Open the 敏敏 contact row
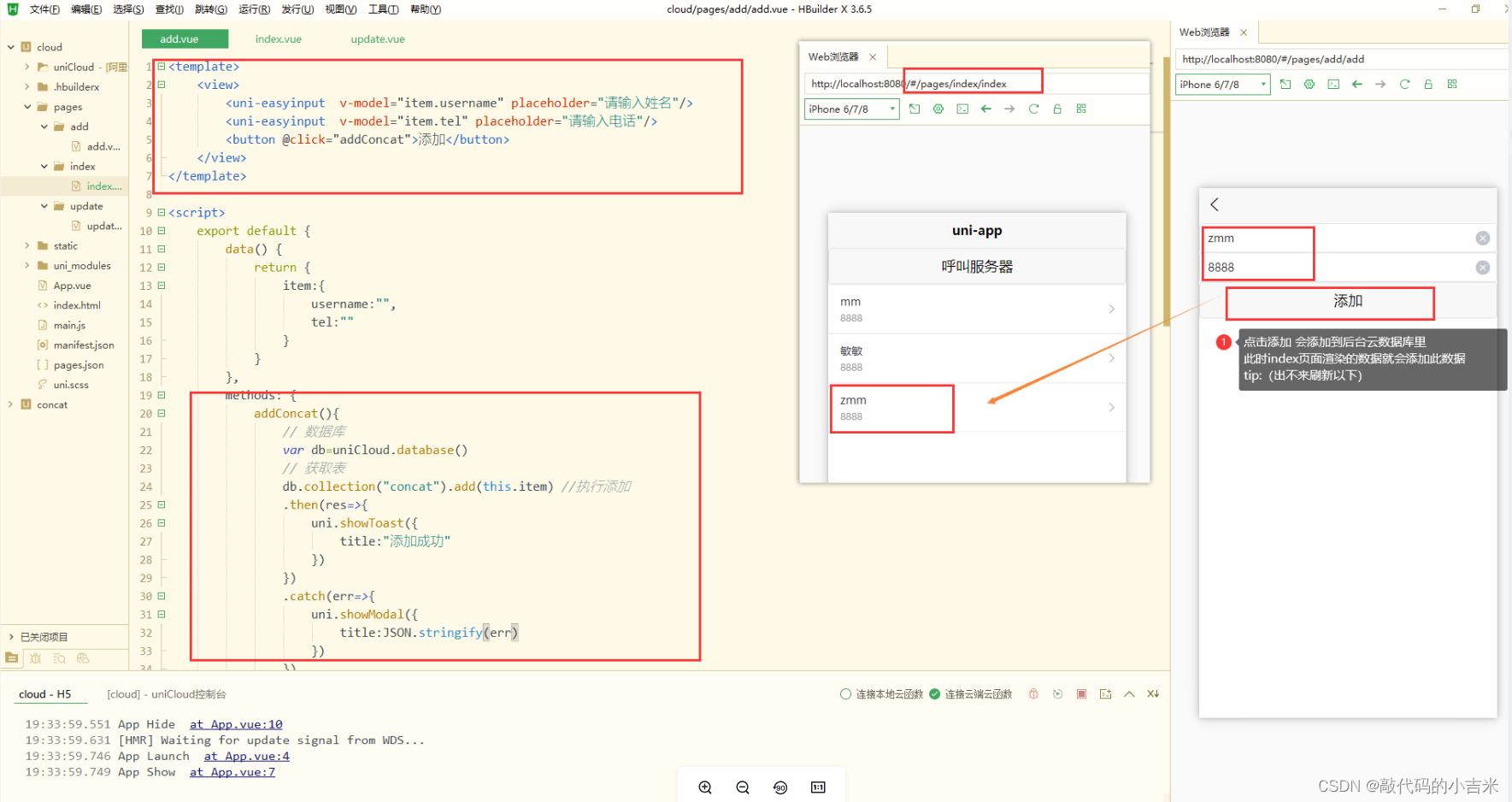The image size is (1512, 802). pos(977,358)
